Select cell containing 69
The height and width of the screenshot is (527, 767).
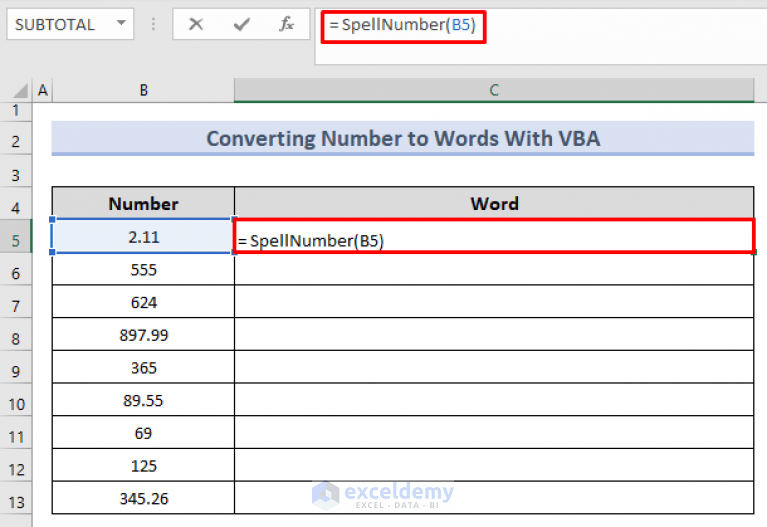[143, 433]
